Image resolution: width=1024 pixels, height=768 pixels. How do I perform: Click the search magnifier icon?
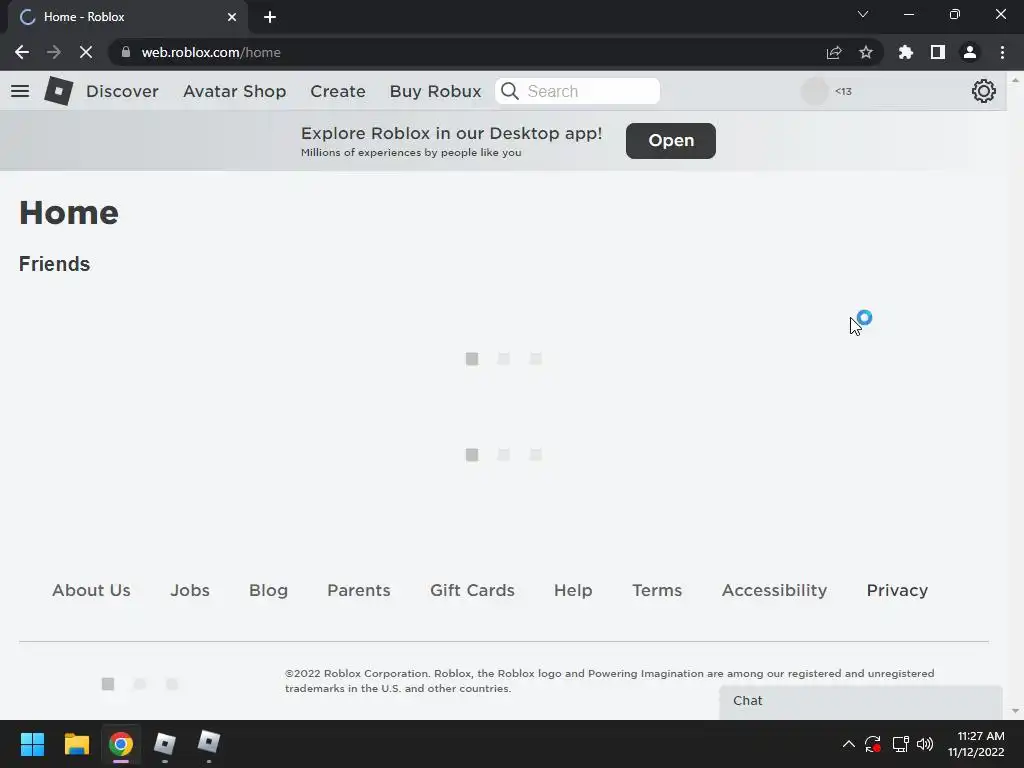pos(510,91)
